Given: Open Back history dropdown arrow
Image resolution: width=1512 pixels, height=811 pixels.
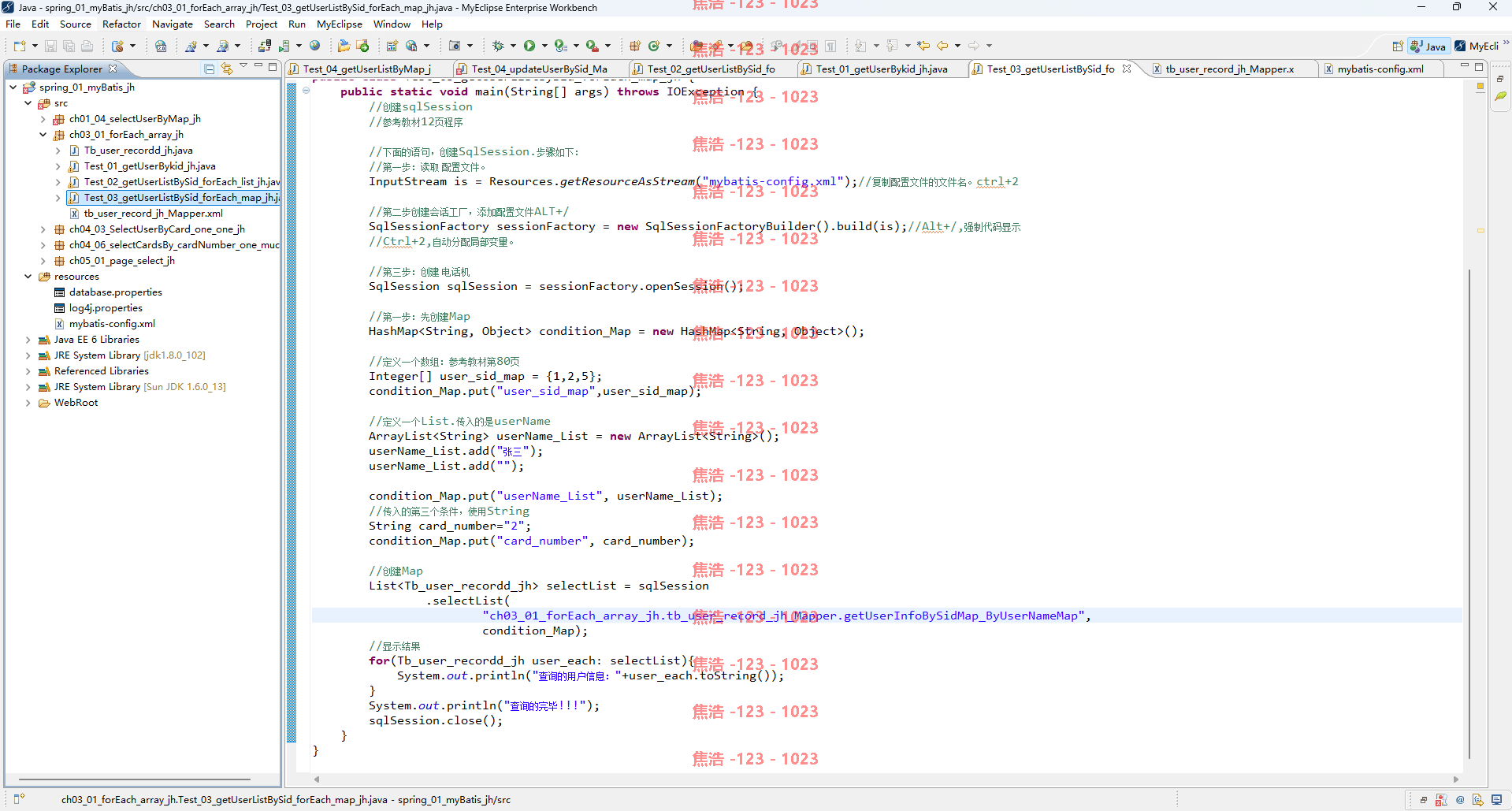Looking at the screenshot, I should tap(957, 46).
